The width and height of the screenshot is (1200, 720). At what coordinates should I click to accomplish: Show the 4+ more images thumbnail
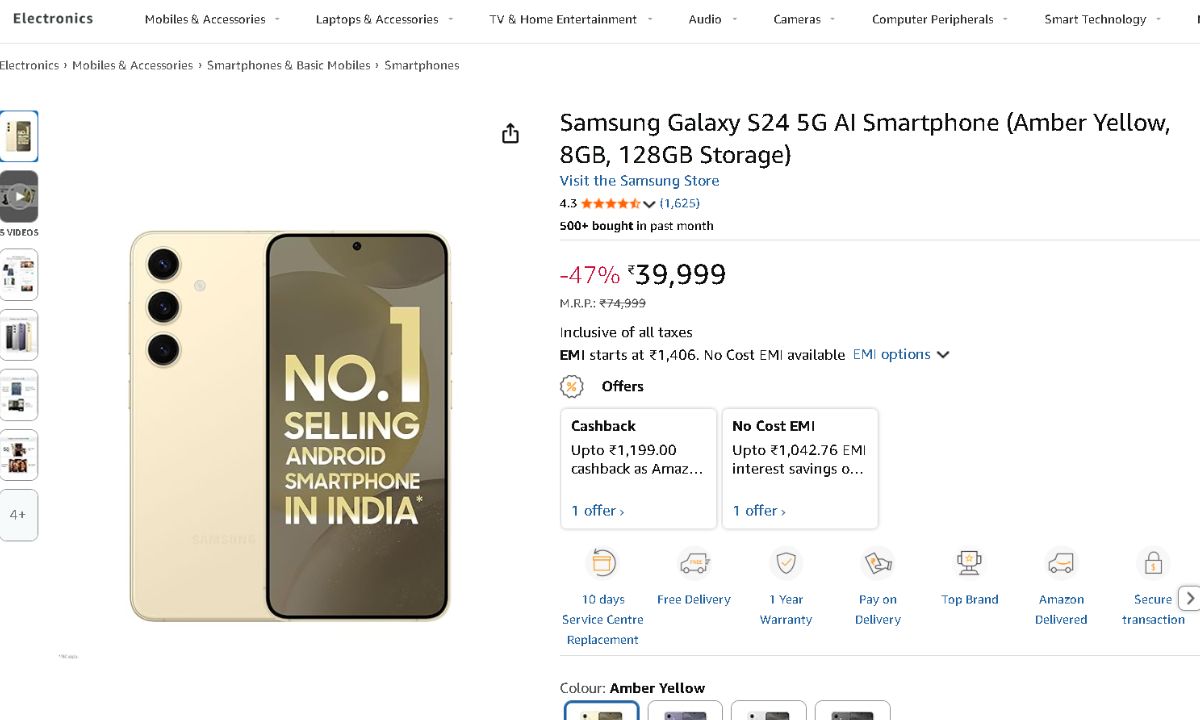coord(19,515)
